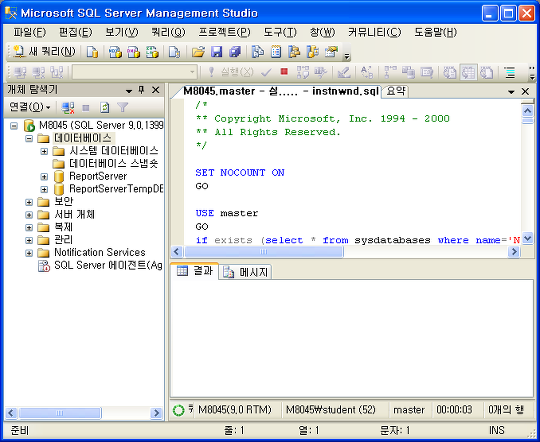Toggle auto-hide pin on 개체 탐색기 panel

click(x=141, y=90)
